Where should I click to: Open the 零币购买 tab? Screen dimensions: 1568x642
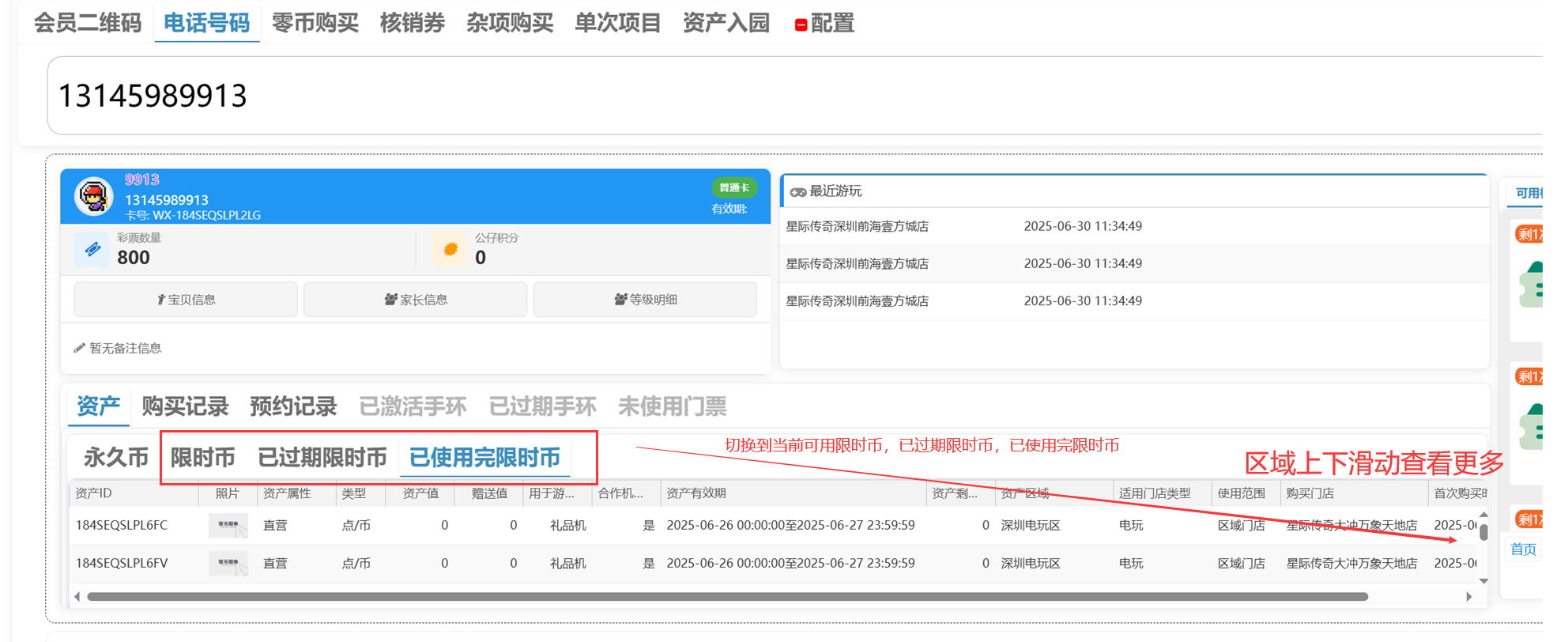point(315,23)
